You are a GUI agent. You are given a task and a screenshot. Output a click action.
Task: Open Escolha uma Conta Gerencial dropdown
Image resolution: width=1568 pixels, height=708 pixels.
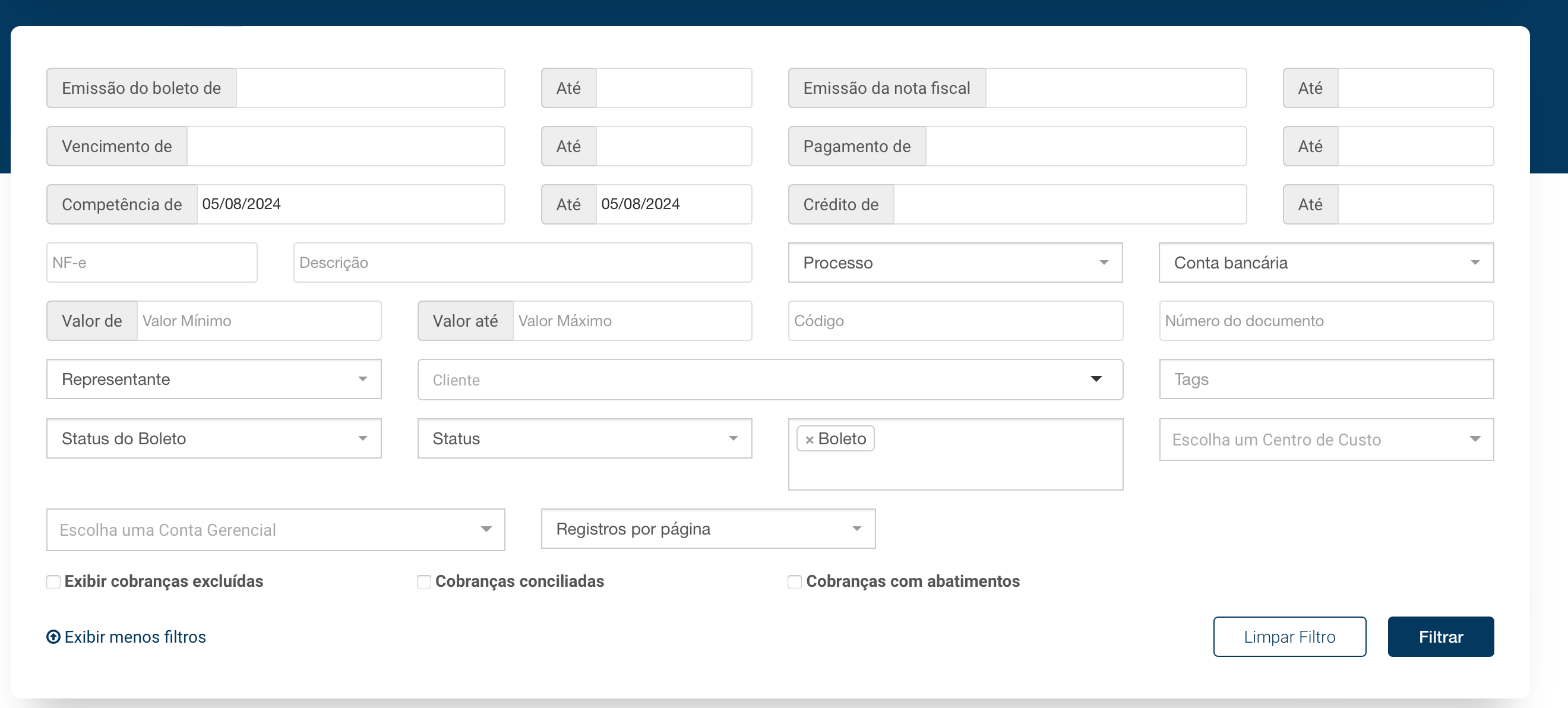276,529
